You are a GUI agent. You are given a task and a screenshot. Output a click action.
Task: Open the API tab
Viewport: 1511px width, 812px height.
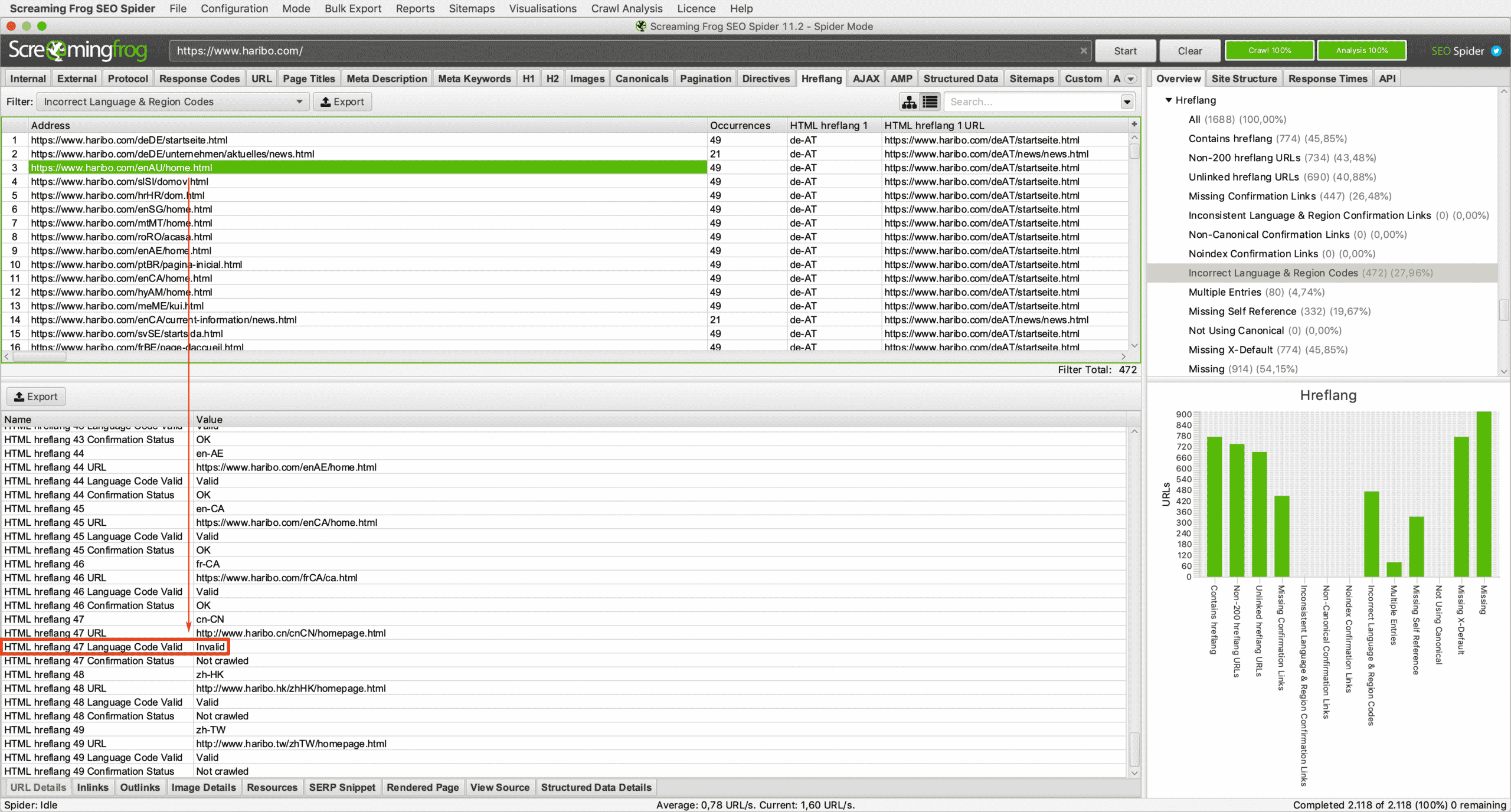[1387, 78]
